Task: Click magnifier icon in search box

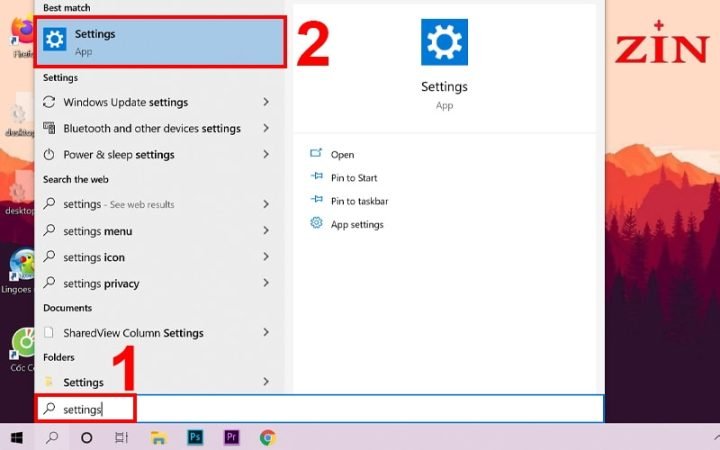Action: point(49,408)
